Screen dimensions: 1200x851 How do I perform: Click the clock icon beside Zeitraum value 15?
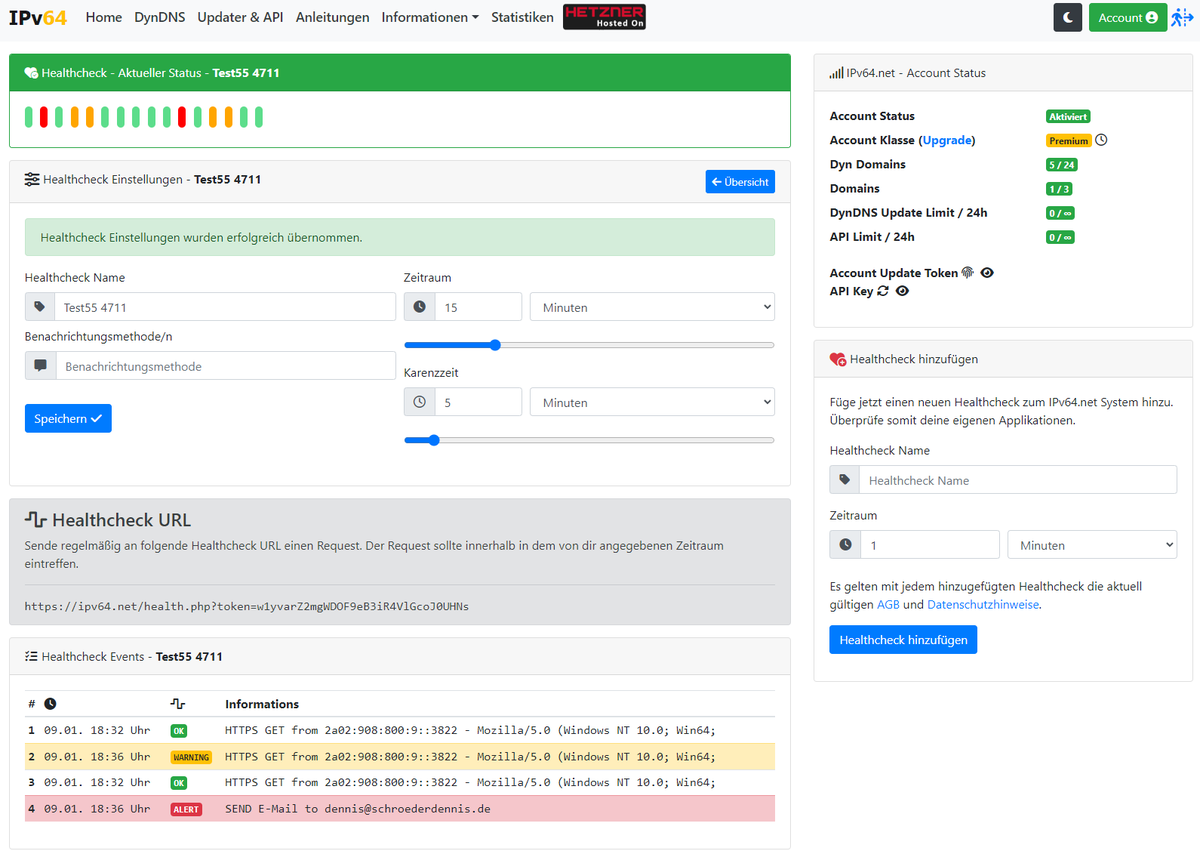point(419,307)
